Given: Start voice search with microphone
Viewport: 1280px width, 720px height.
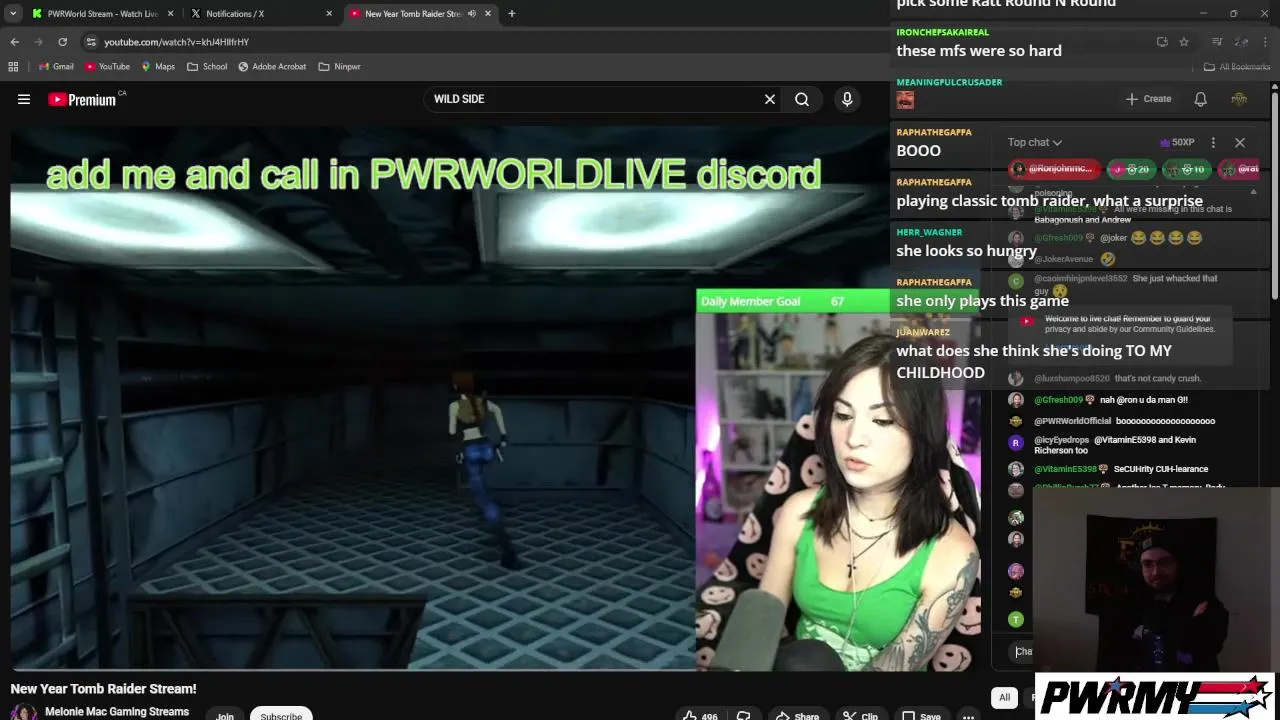Looking at the screenshot, I should [x=847, y=99].
